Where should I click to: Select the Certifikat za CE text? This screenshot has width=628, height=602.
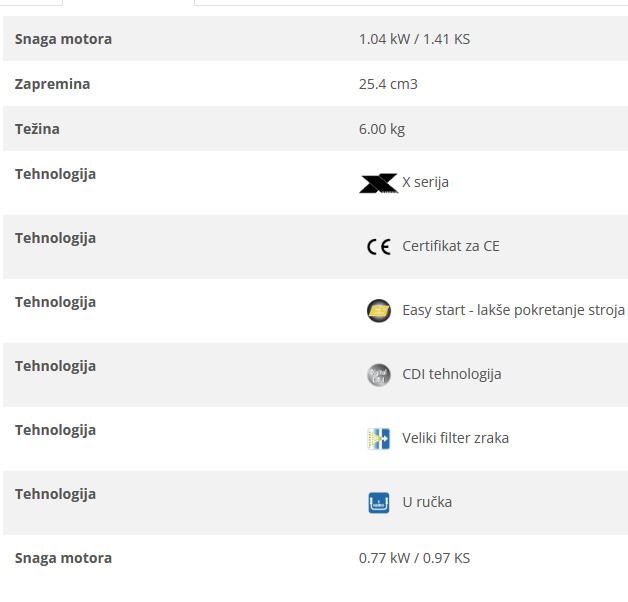pos(450,246)
